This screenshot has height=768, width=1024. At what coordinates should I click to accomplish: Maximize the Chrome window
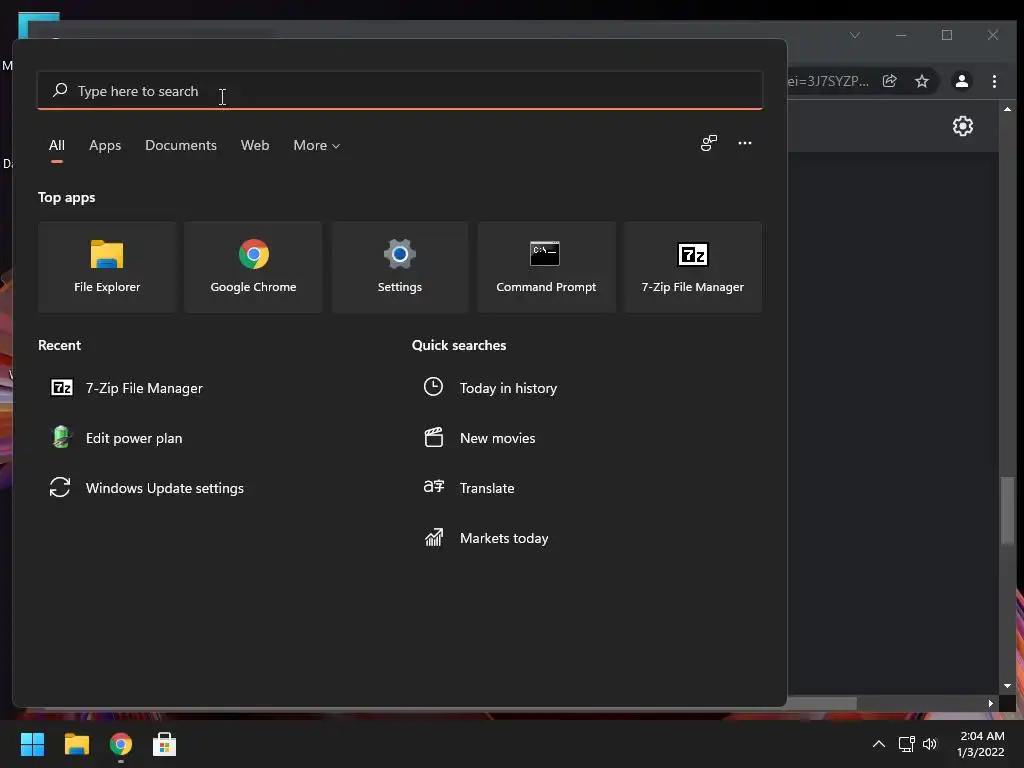tap(947, 35)
